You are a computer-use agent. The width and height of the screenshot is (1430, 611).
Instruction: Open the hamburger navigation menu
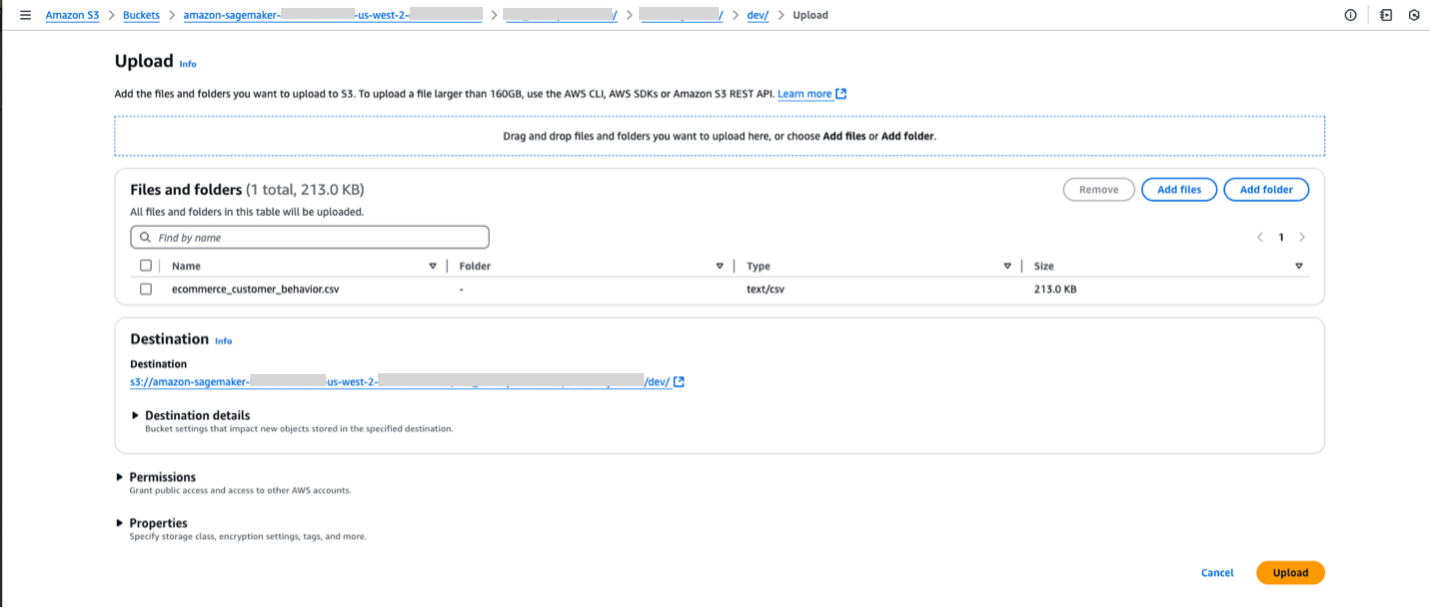click(25, 16)
